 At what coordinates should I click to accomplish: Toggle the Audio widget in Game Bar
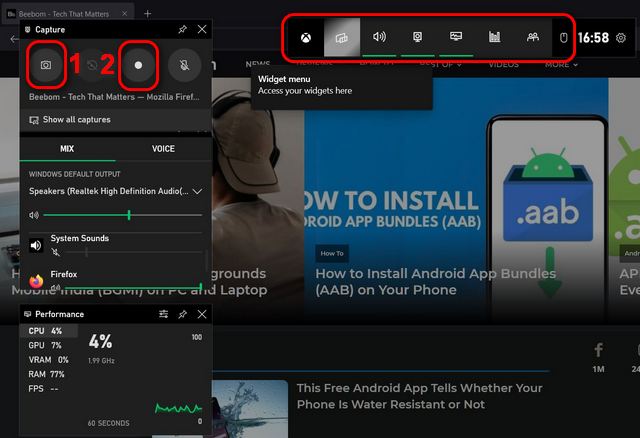[x=380, y=37]
